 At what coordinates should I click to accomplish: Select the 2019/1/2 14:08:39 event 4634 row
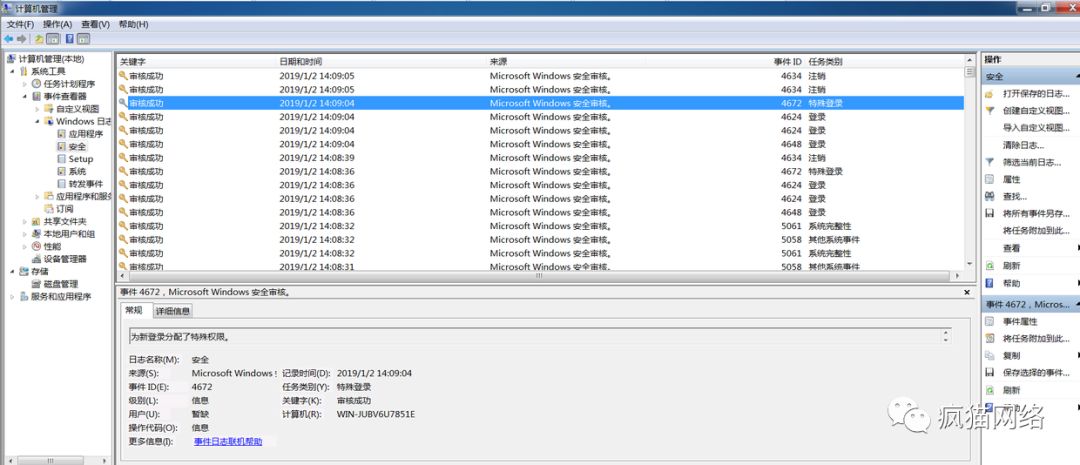click(x=540, y=158)
